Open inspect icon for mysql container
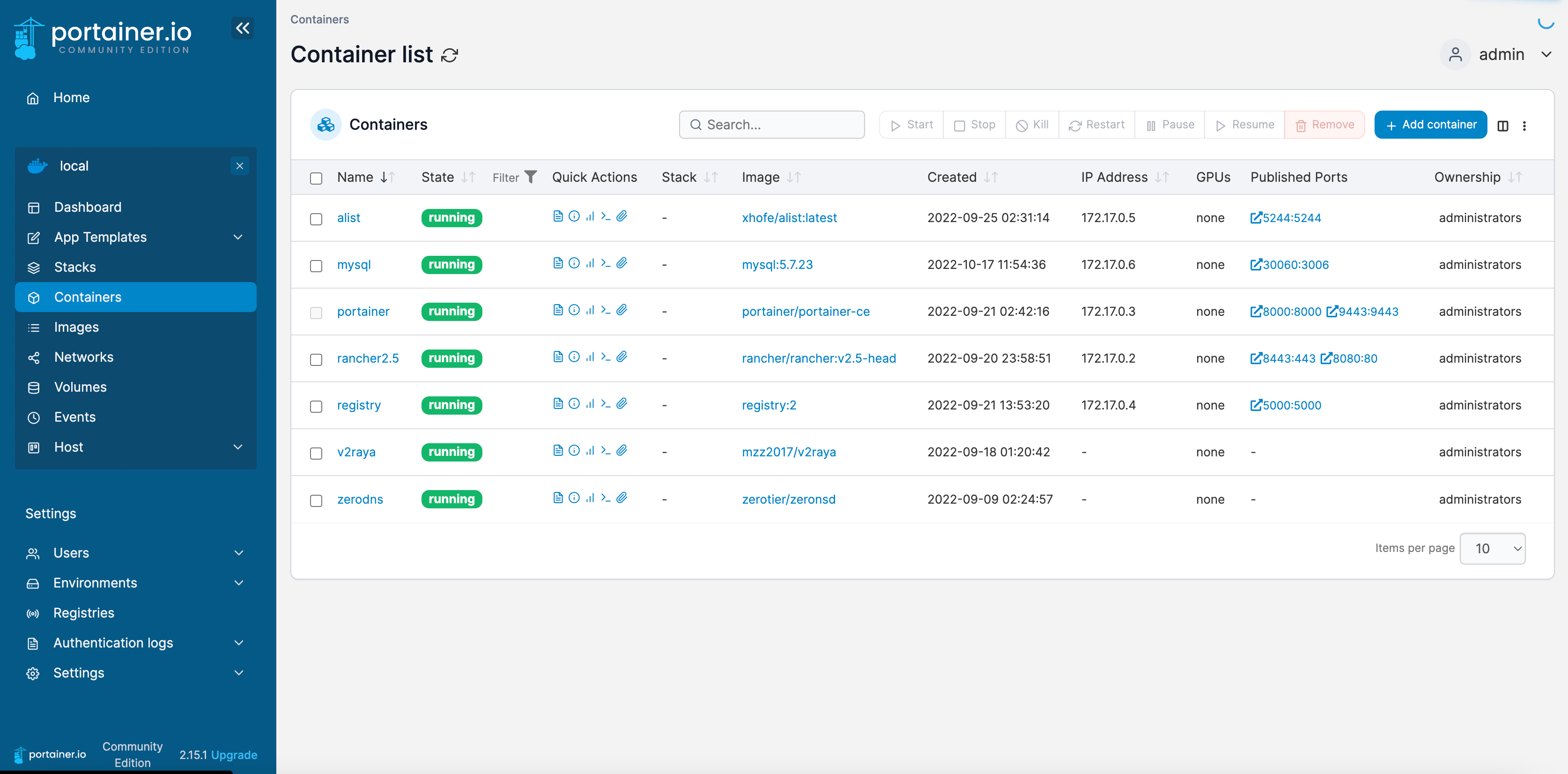1568x774 pixels. [574, 263]
